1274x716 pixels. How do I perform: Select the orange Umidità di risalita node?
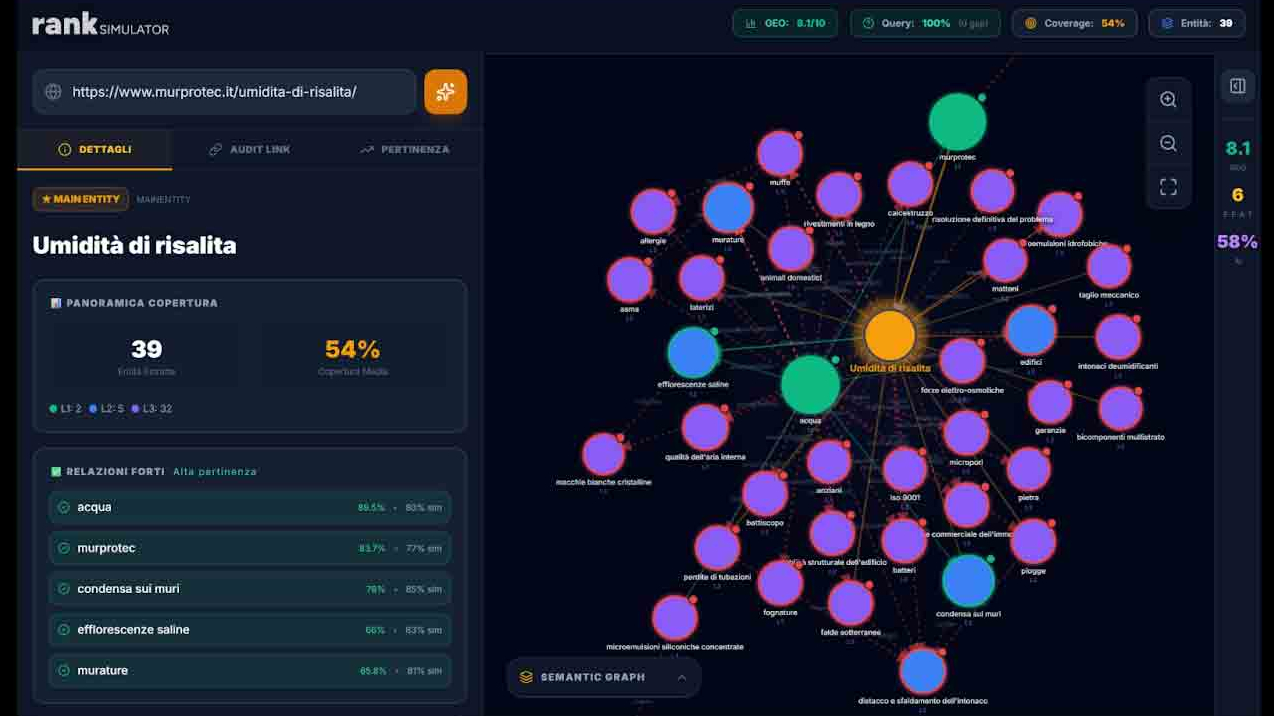(x=889, y=335)
